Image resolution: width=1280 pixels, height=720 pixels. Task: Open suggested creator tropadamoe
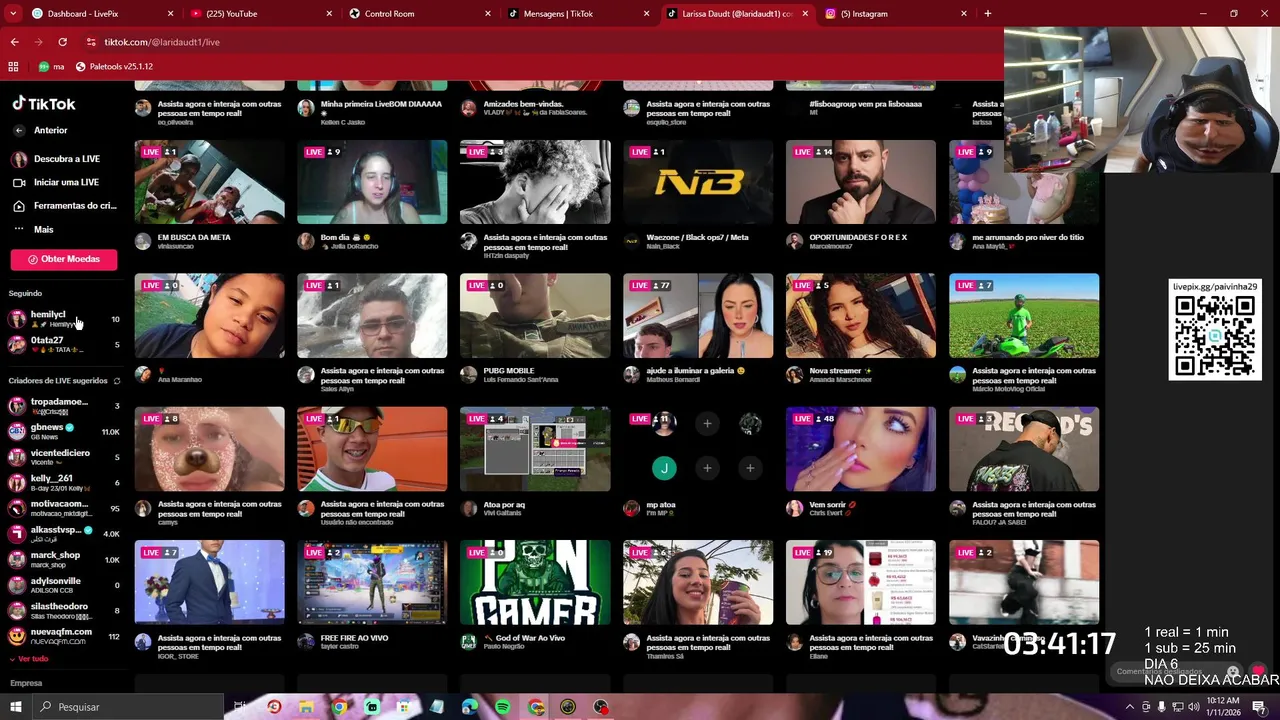[64, 406]
